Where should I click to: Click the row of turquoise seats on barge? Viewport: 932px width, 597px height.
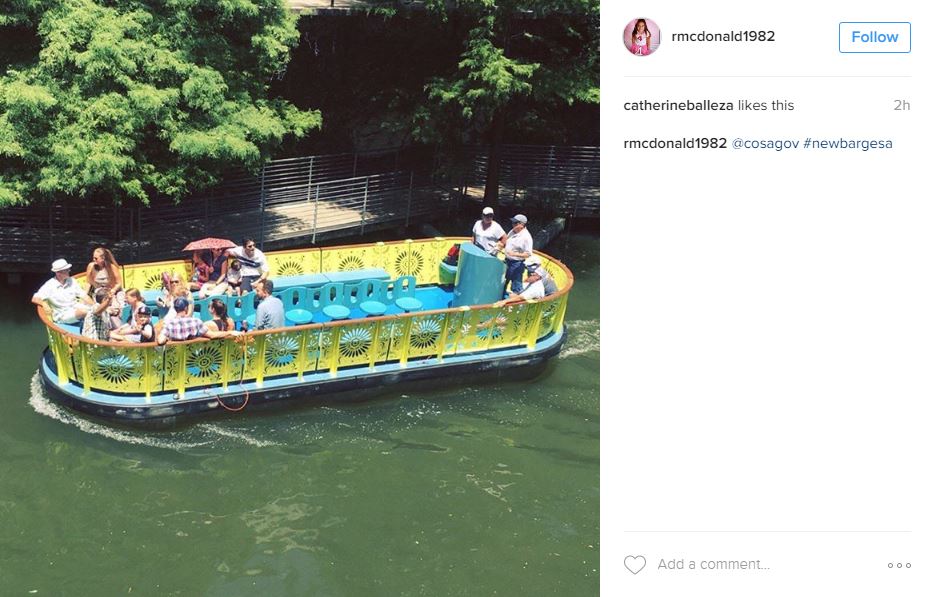pos(351,300)
